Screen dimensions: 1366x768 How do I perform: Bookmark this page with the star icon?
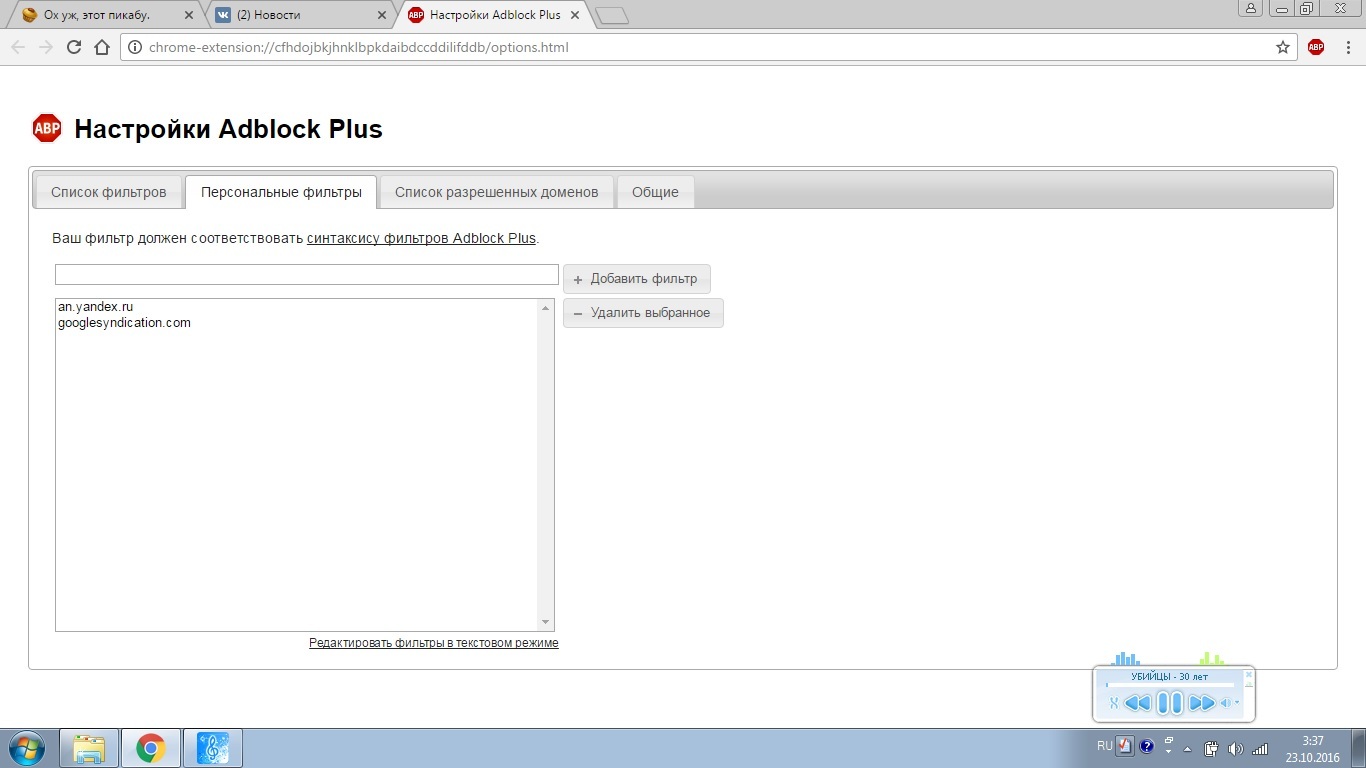tap(1283, 47)
